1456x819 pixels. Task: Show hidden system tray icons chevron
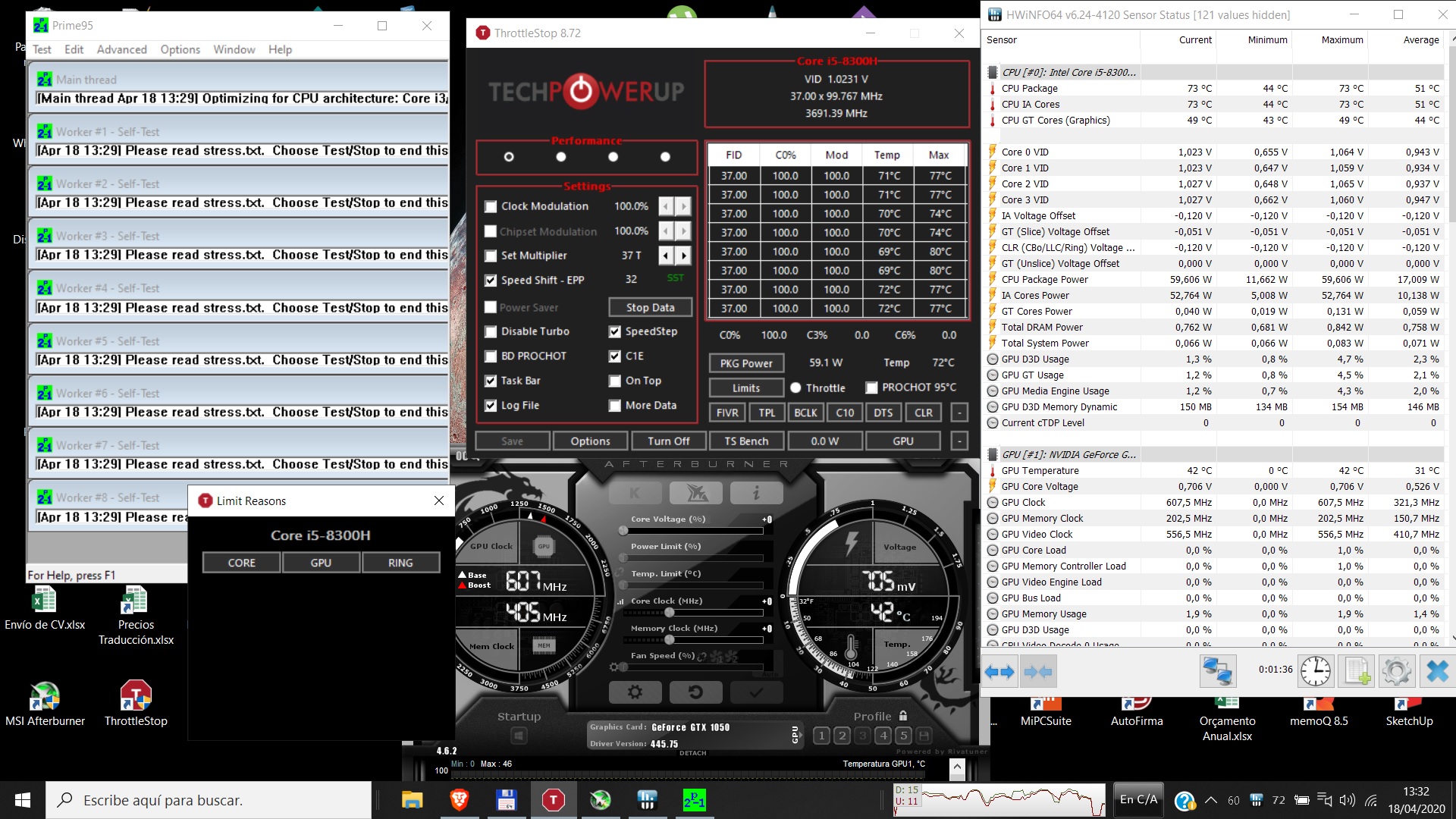click(1211, 800)
